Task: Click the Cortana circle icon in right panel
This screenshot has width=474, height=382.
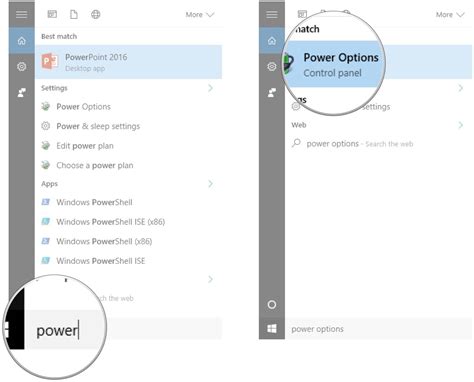Action: click(x=272, y=305)
